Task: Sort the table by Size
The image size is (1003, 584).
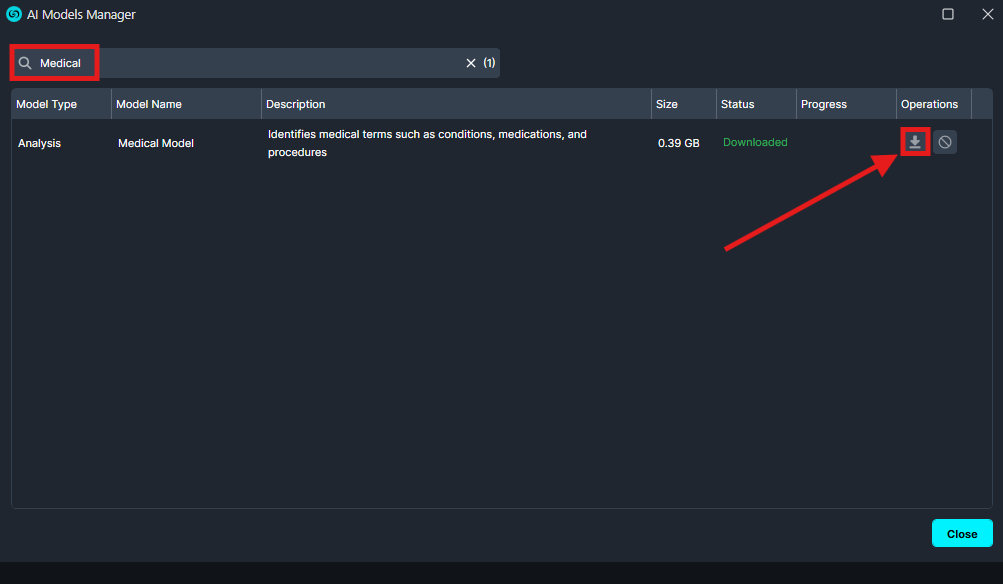Action: click(666, 104)
